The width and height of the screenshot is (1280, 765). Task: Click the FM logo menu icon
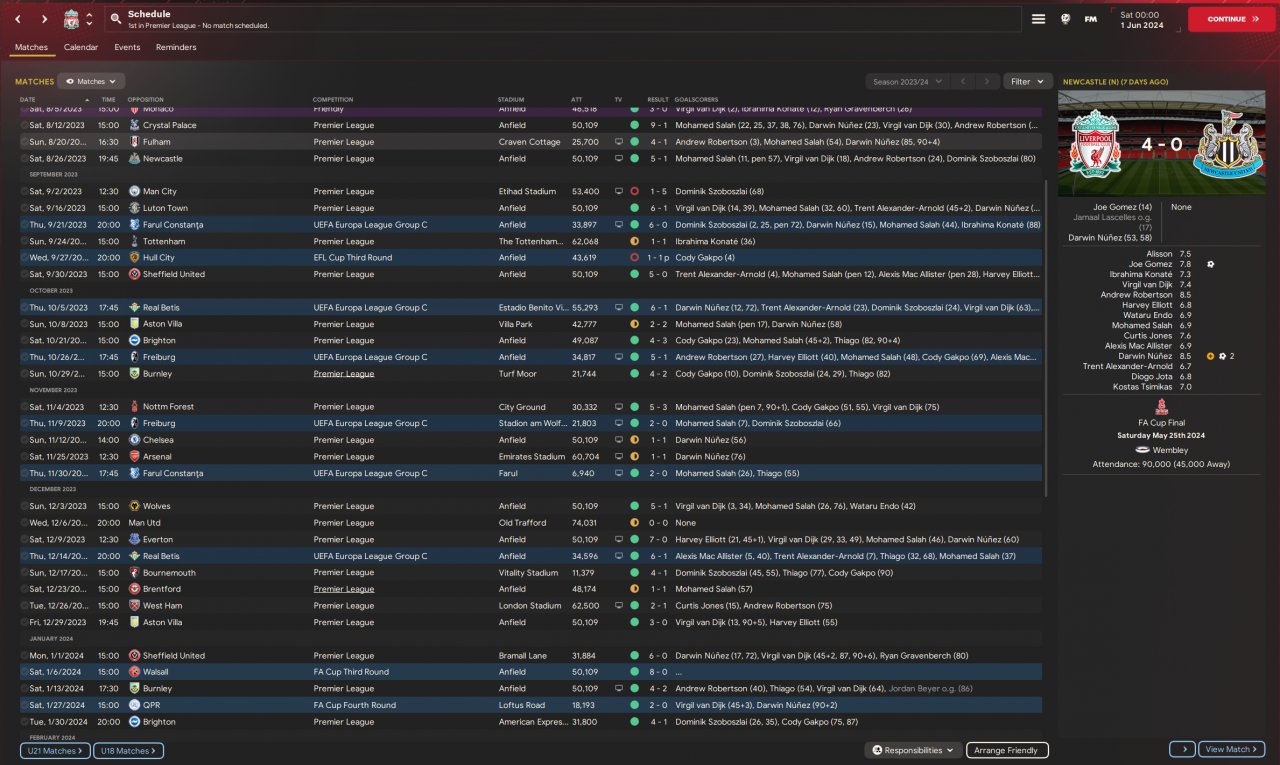tap(1091, 19)
